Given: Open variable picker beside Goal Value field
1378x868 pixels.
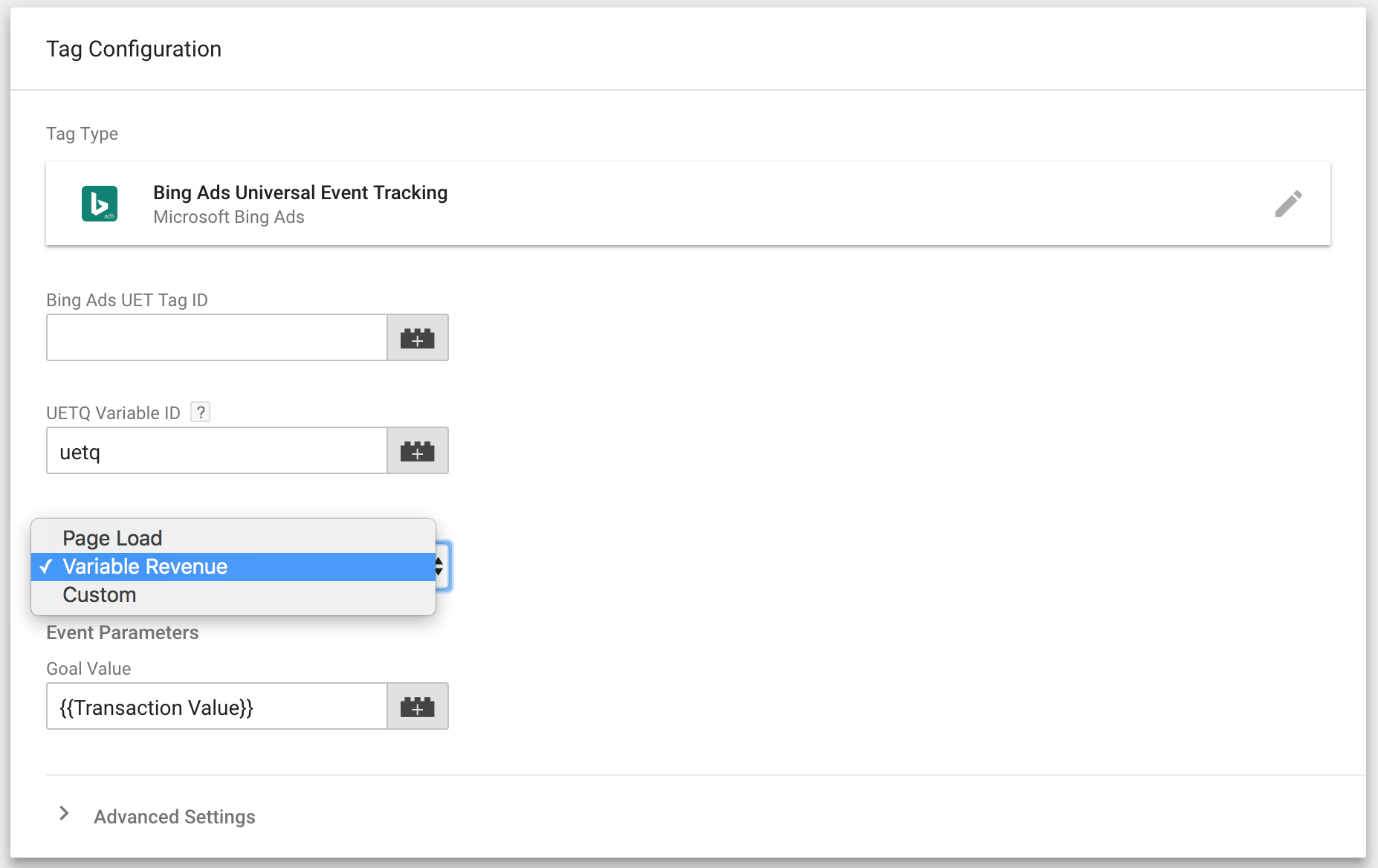Looking at the screenshot, I should pos(417,707).
